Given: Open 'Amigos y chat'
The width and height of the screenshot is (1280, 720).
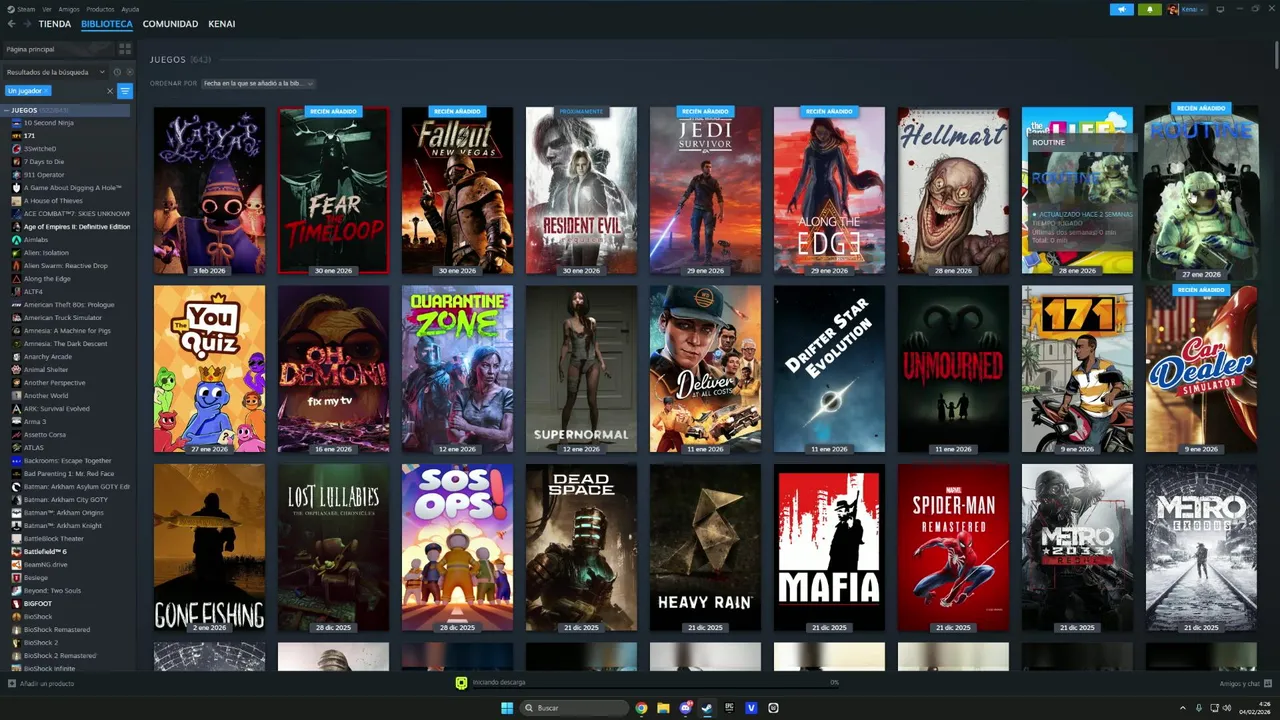Looking at the screenshot, I should point(1245,684).
